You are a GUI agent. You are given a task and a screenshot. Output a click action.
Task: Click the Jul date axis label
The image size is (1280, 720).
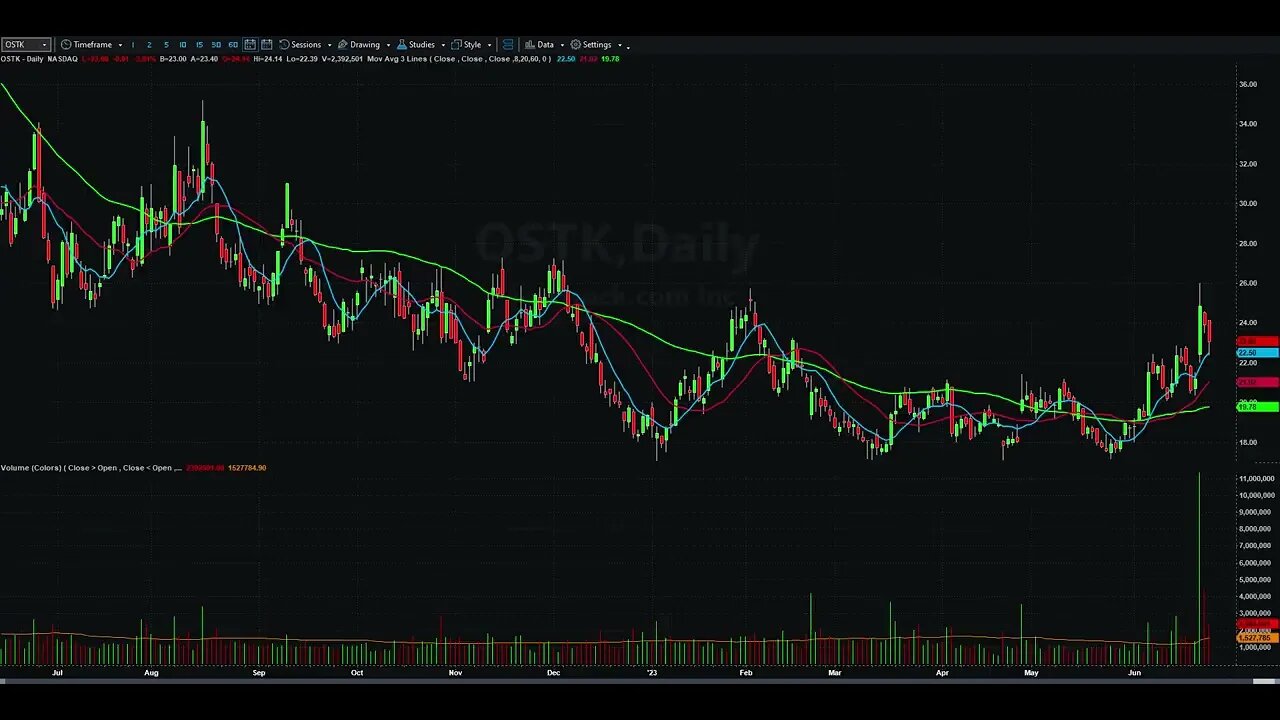[x=57, y=673]
